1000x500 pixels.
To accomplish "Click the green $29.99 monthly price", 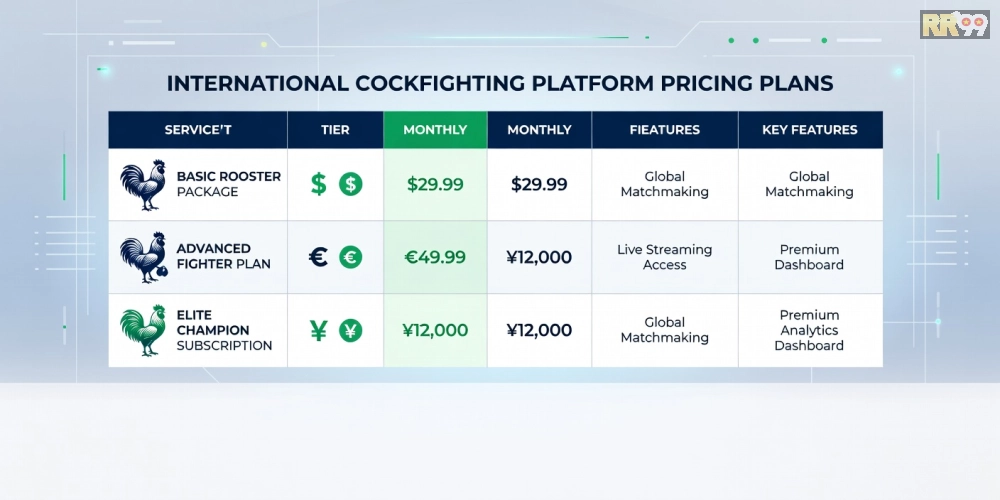I will (x=435, y=184).
